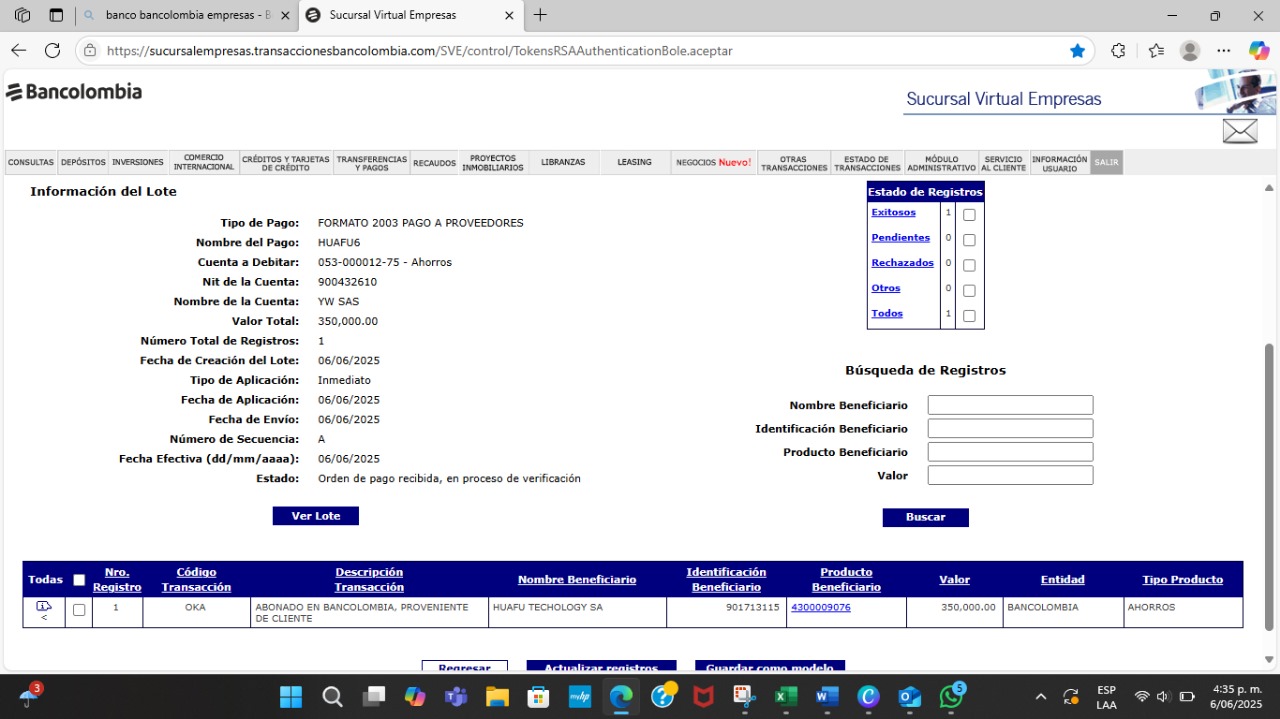Open the Consultas menu
The width and height of the screenshot is (1280, 719).
click(31, 162)
